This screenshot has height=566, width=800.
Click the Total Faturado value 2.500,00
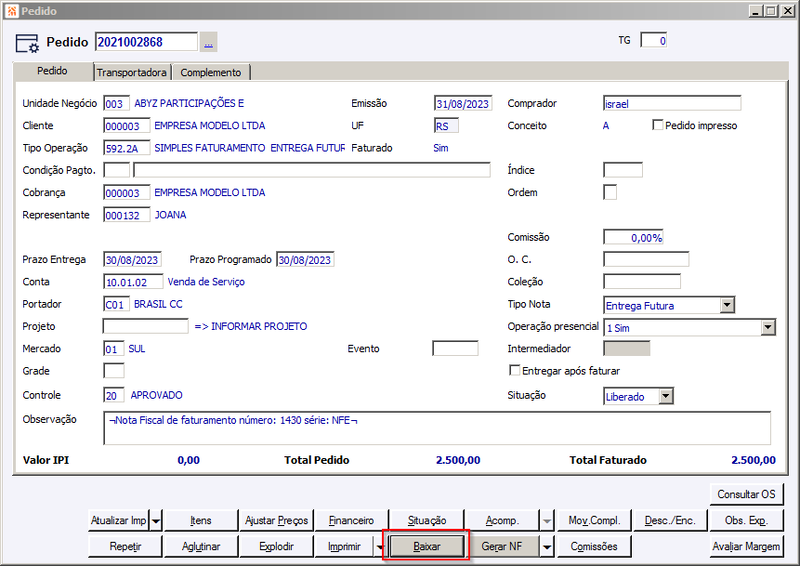(x=753, y=460)
